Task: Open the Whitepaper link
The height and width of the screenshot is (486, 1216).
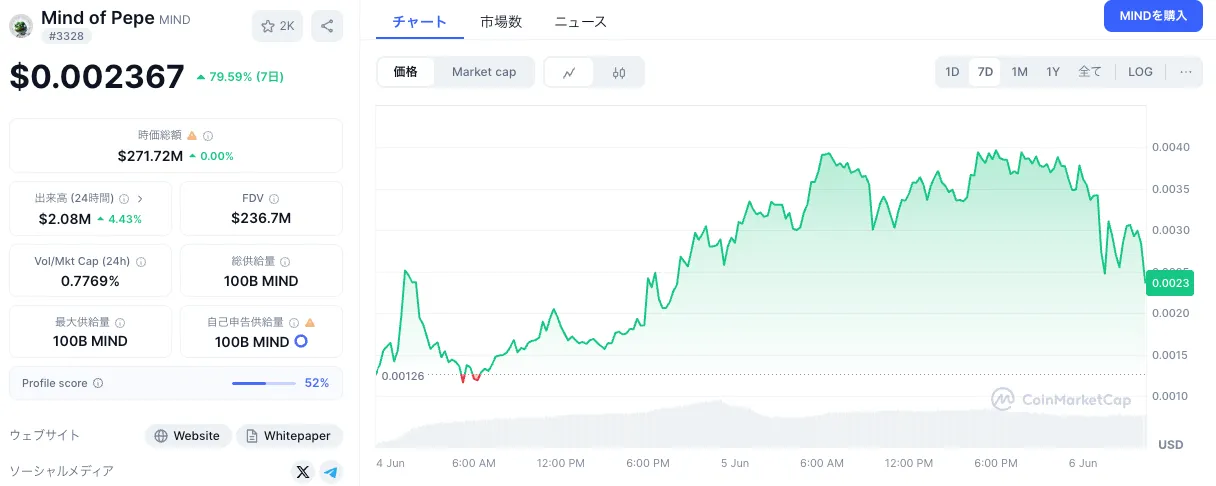Action: pyautogui.click(x=290, y=436)
